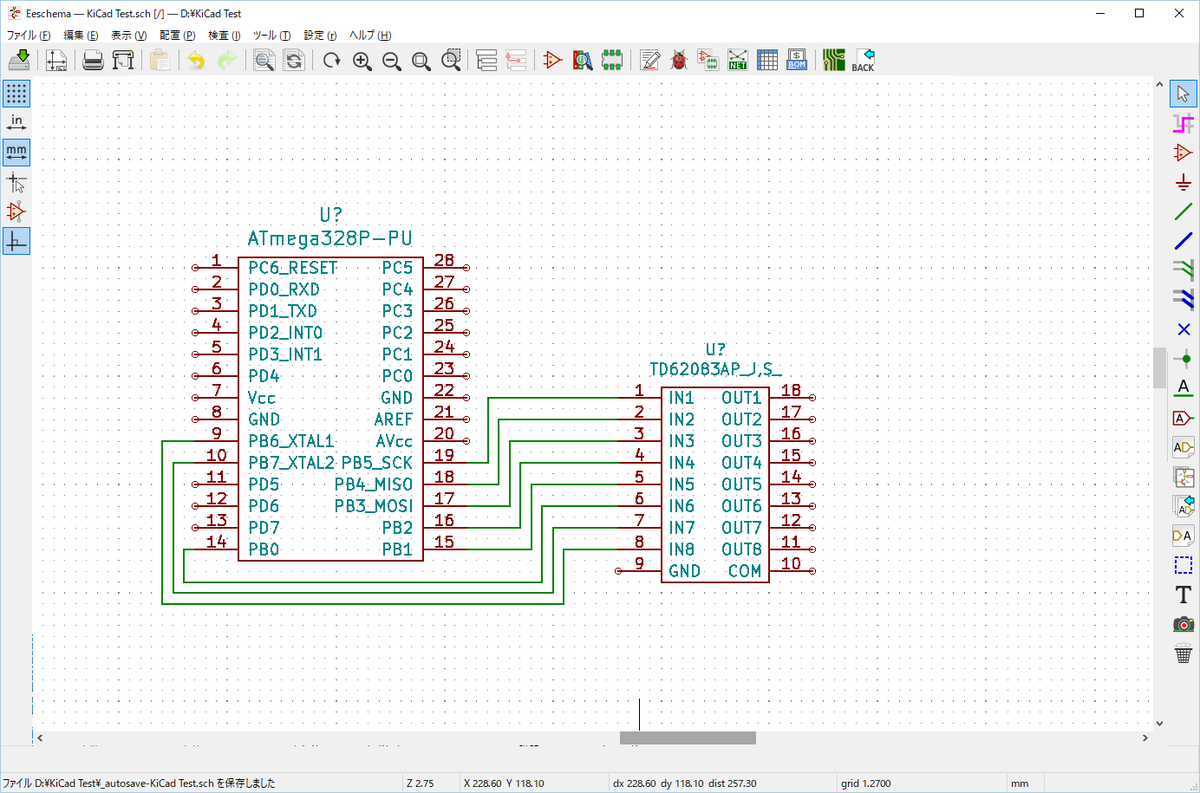
Task: Open the plot schematic tool
Action: (x=123, y=60)
